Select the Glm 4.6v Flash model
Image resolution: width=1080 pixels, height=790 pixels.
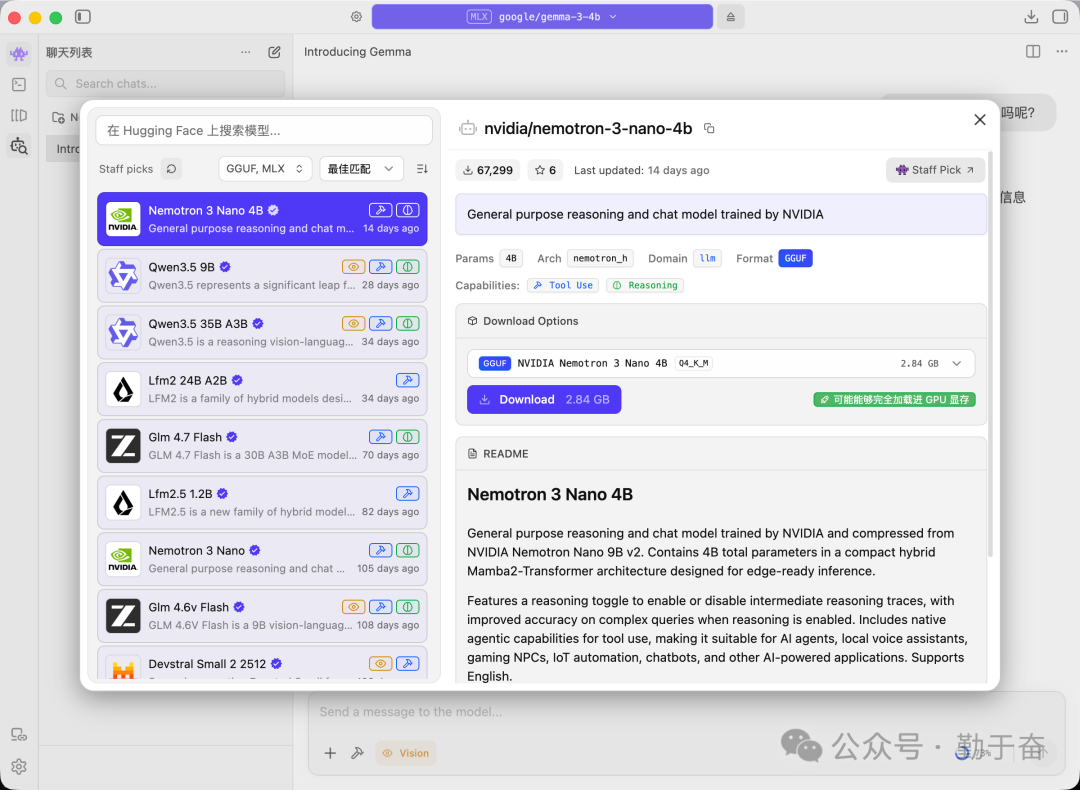point(262,616)
